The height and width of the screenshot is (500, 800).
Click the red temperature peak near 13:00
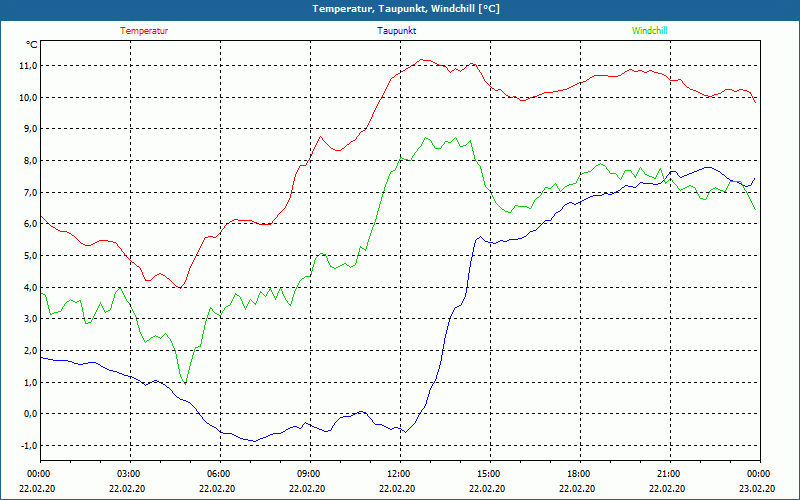pos(422,60)
